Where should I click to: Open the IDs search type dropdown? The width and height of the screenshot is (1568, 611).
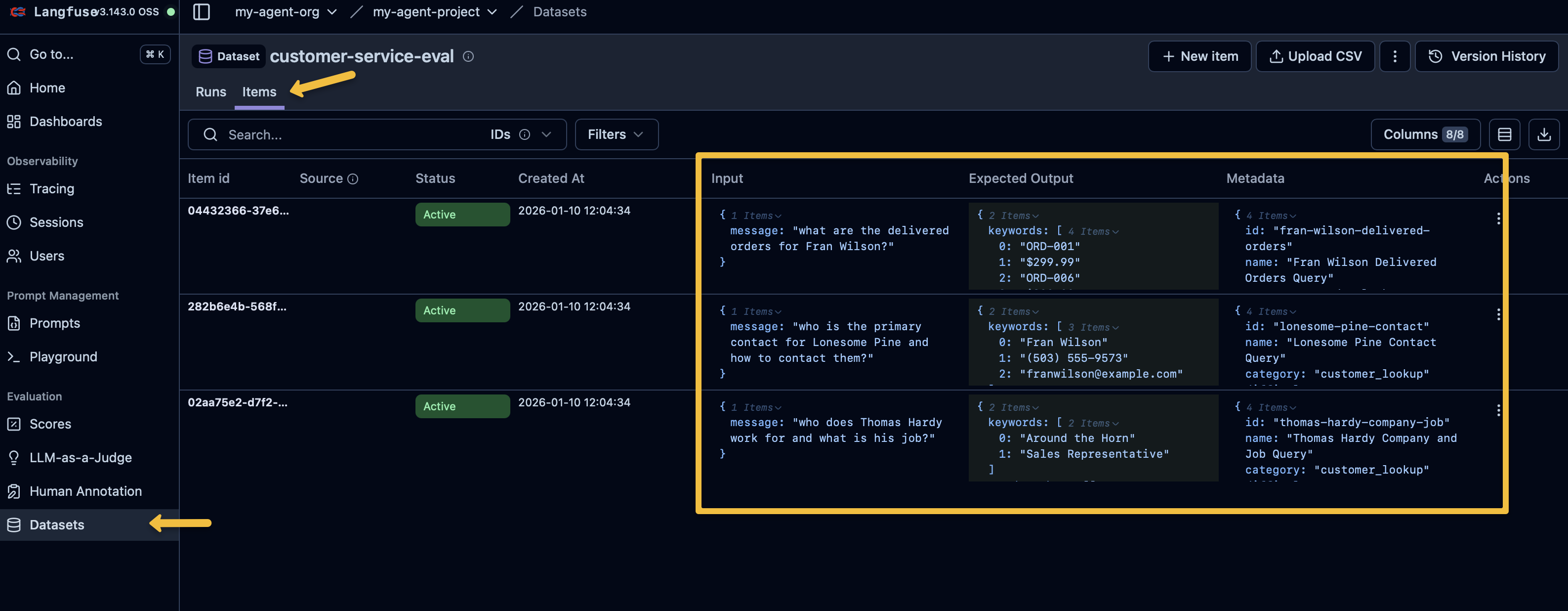[x=546, y=134]
